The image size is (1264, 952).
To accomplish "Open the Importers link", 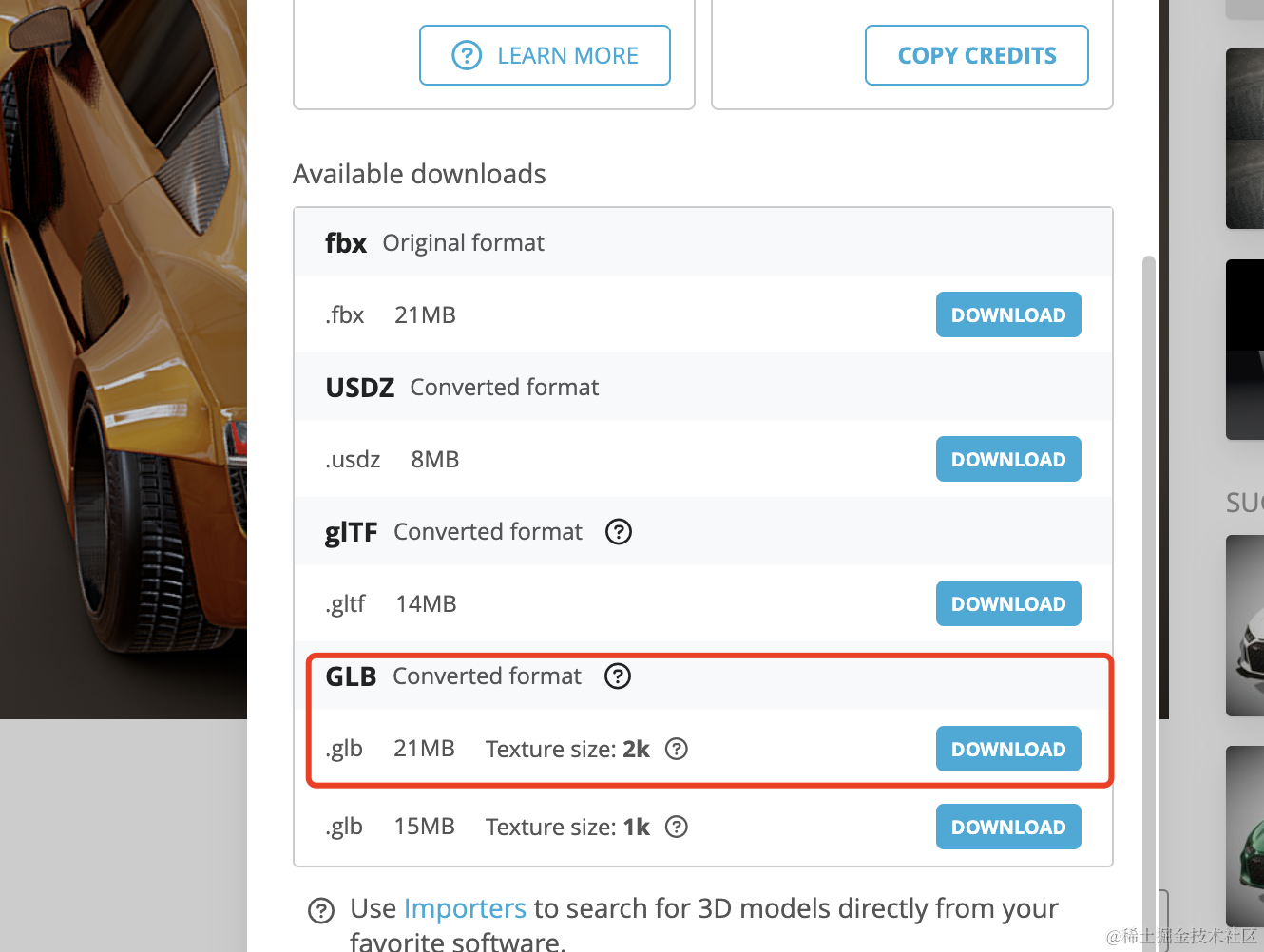I will 465,908.
